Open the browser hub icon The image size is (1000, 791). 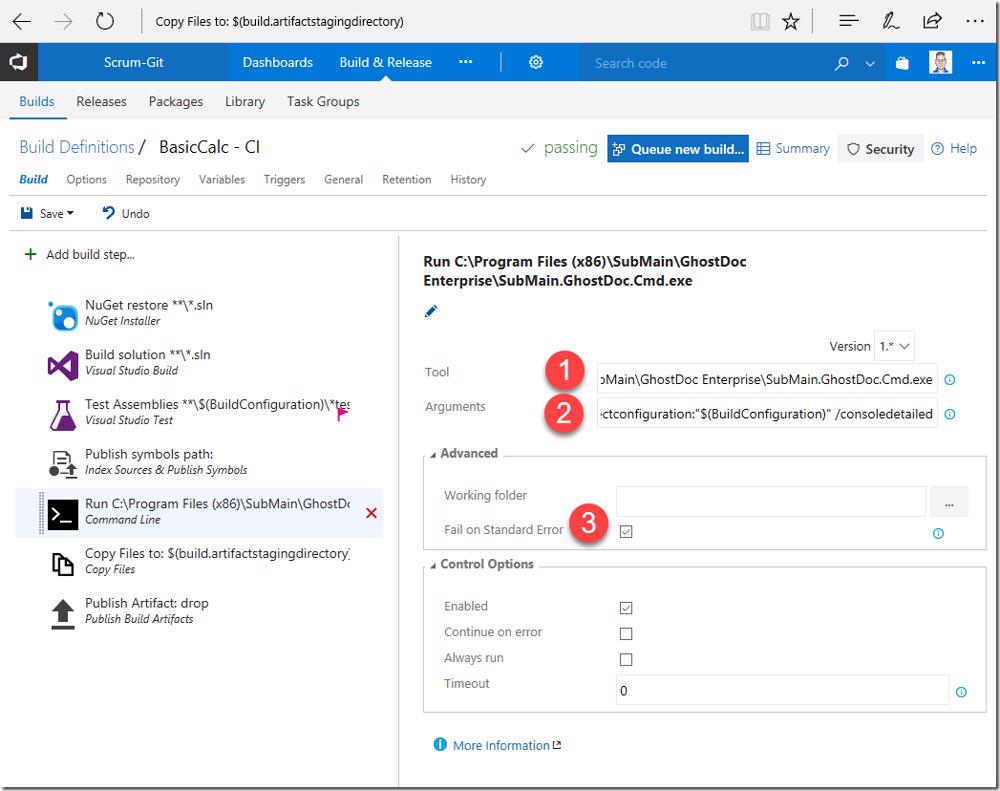coord(848,21)
